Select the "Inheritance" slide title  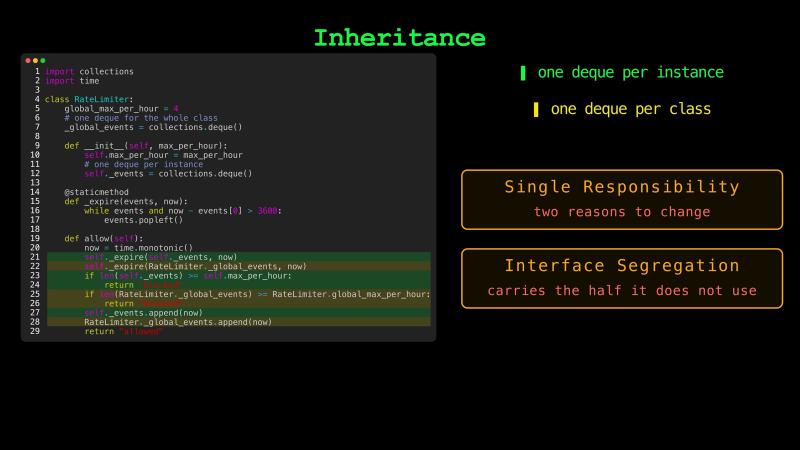pos(399,38)
